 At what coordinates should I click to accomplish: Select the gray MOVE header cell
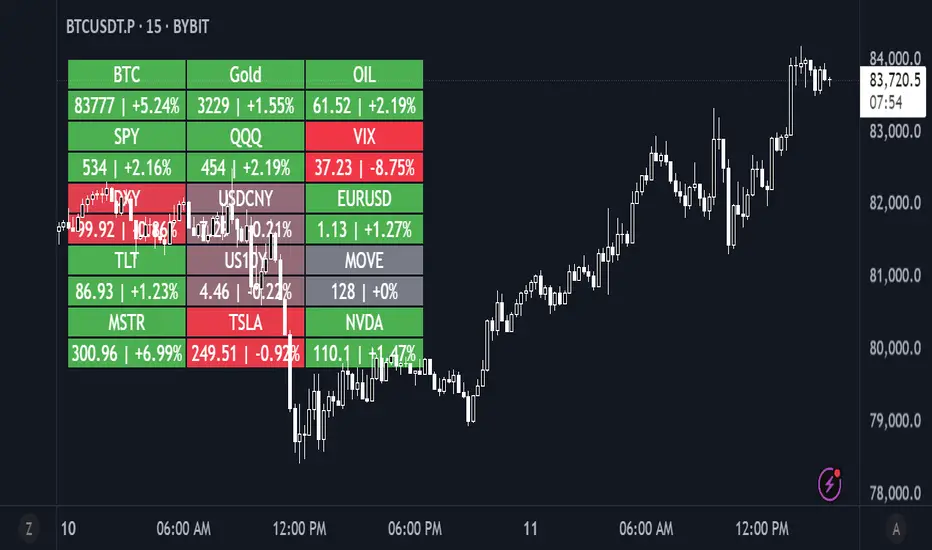[364, 260]
